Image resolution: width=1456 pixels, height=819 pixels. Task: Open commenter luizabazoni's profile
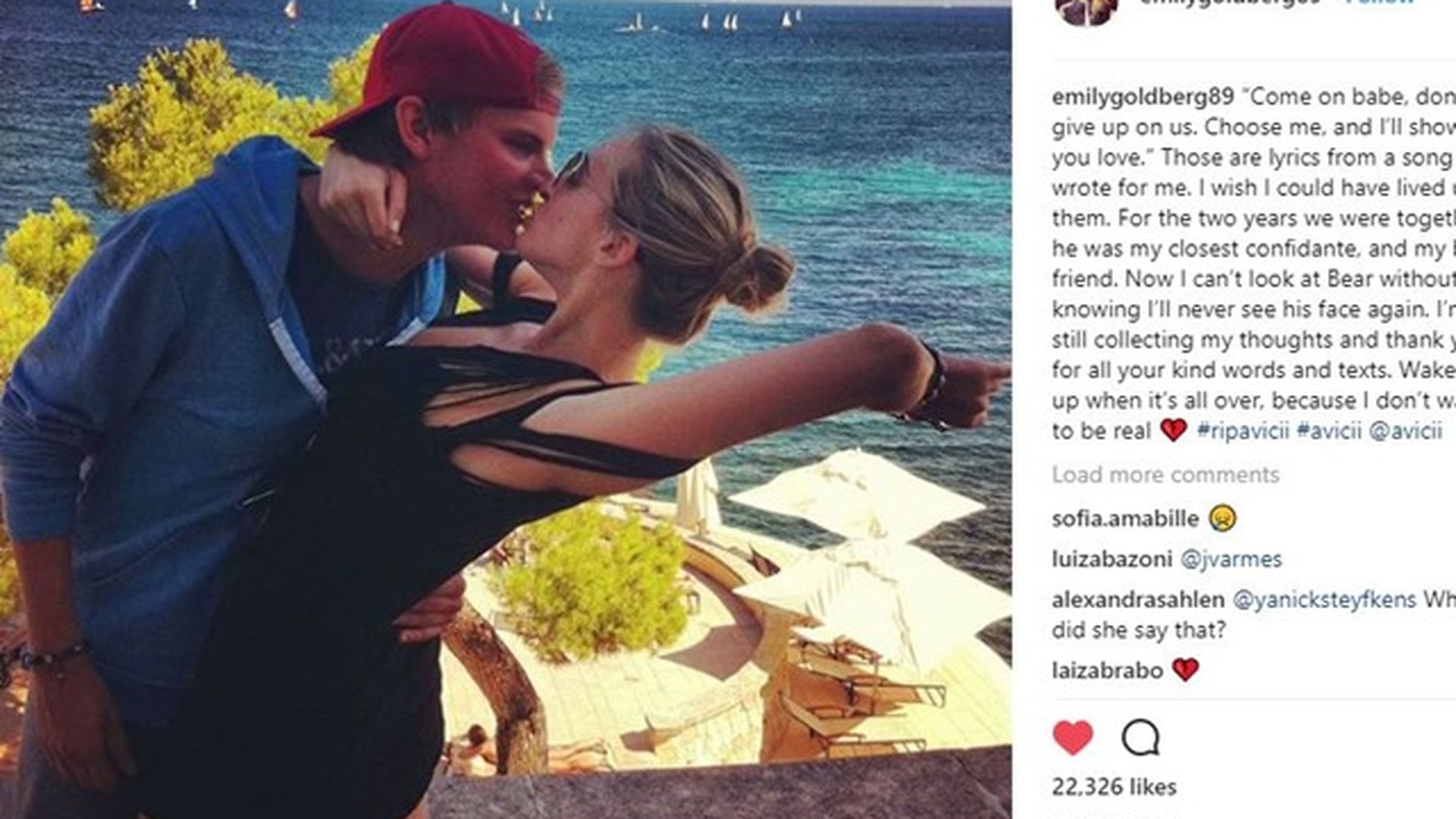tap(1112, 560)
